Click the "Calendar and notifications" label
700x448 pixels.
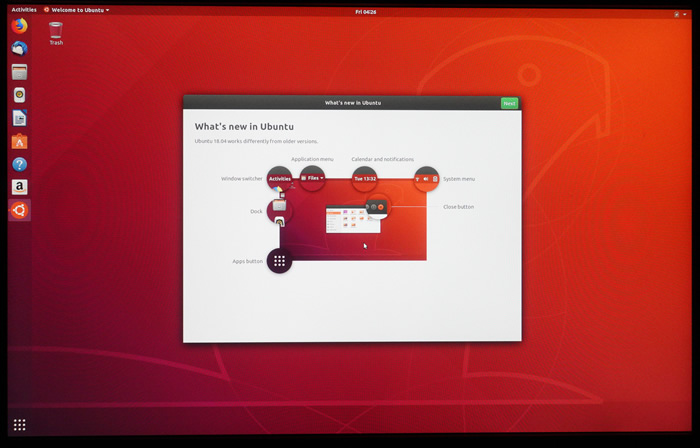click(x=383, y=159)
